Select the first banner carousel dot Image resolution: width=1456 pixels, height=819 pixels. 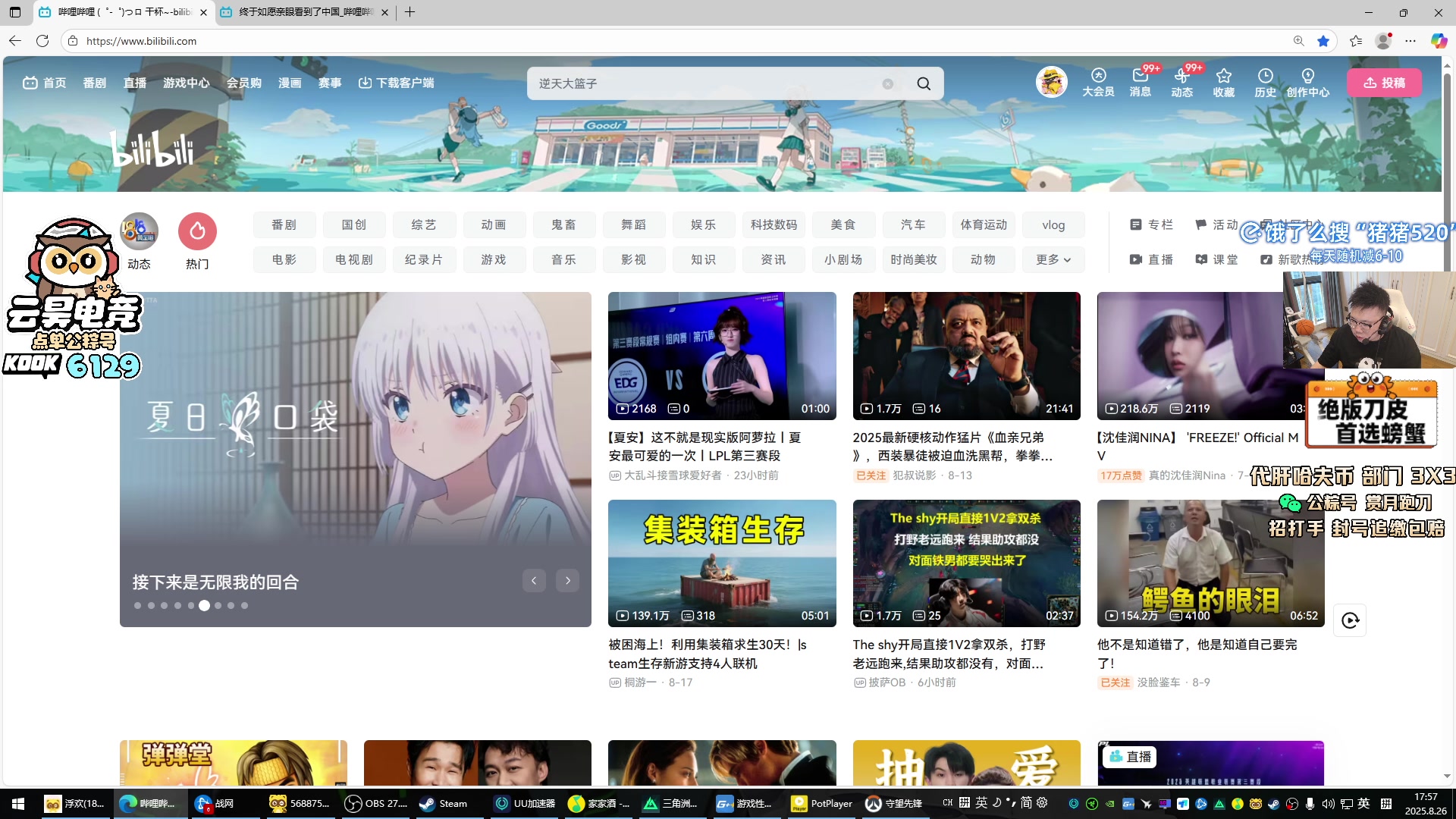137,605
